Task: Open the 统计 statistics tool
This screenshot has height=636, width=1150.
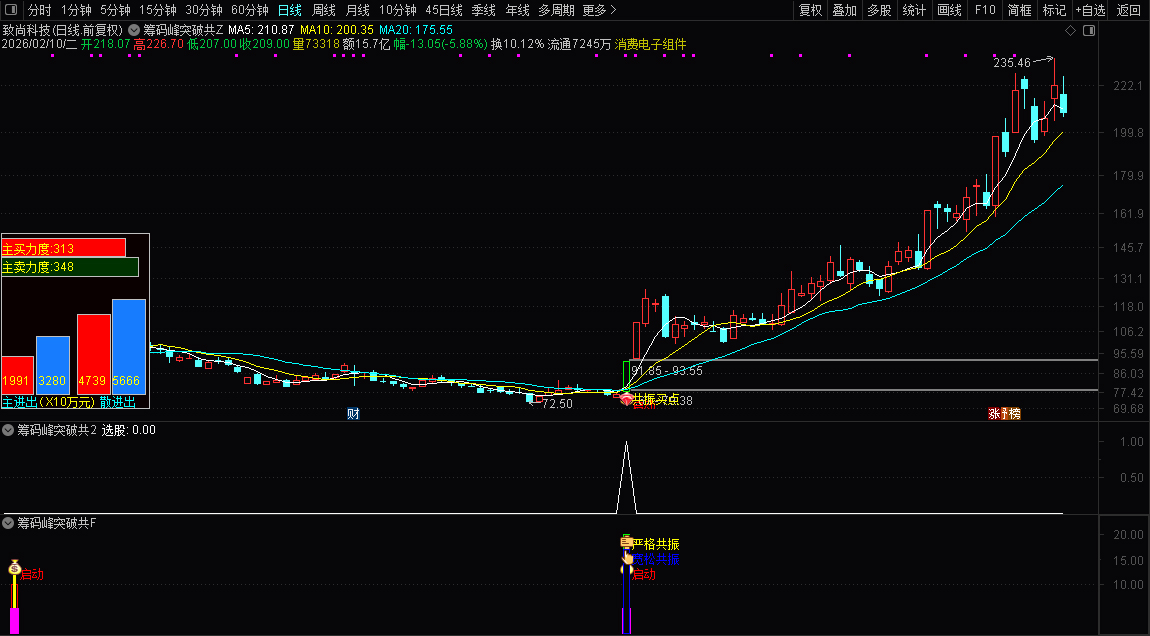Action: pyautogui.click(x=914, y=10)
